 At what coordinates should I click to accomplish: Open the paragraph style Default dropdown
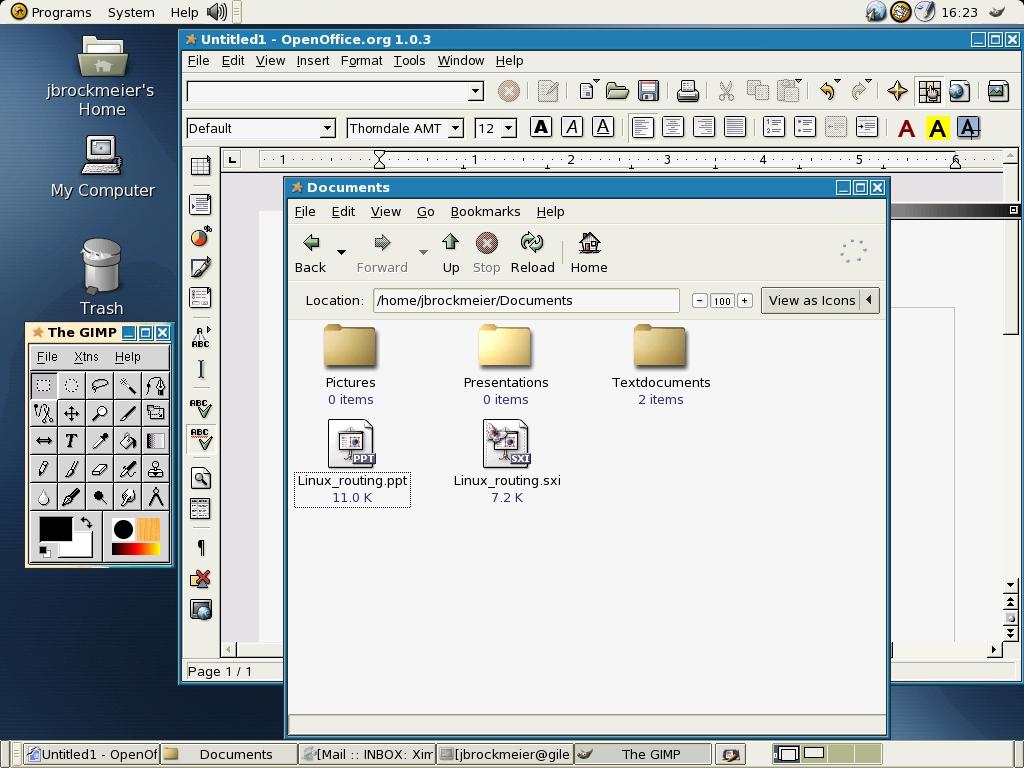click(327, 128)
